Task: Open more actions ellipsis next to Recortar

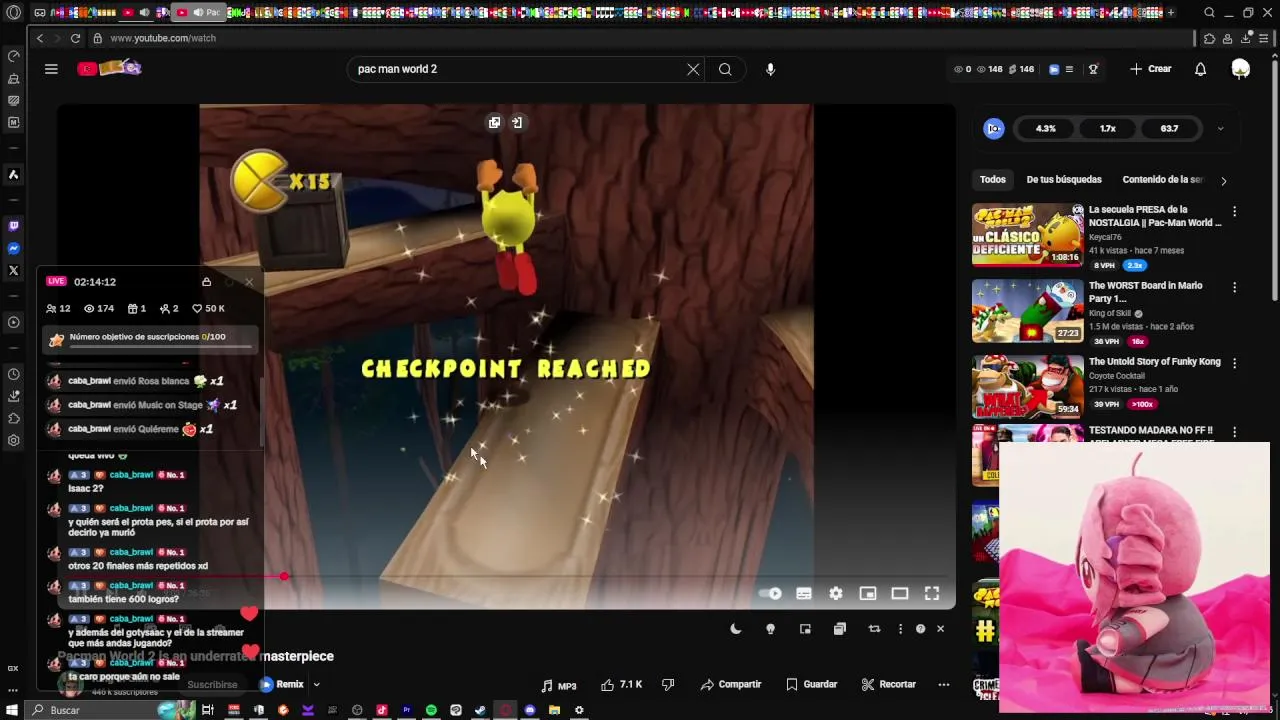Action: [943, 685]
